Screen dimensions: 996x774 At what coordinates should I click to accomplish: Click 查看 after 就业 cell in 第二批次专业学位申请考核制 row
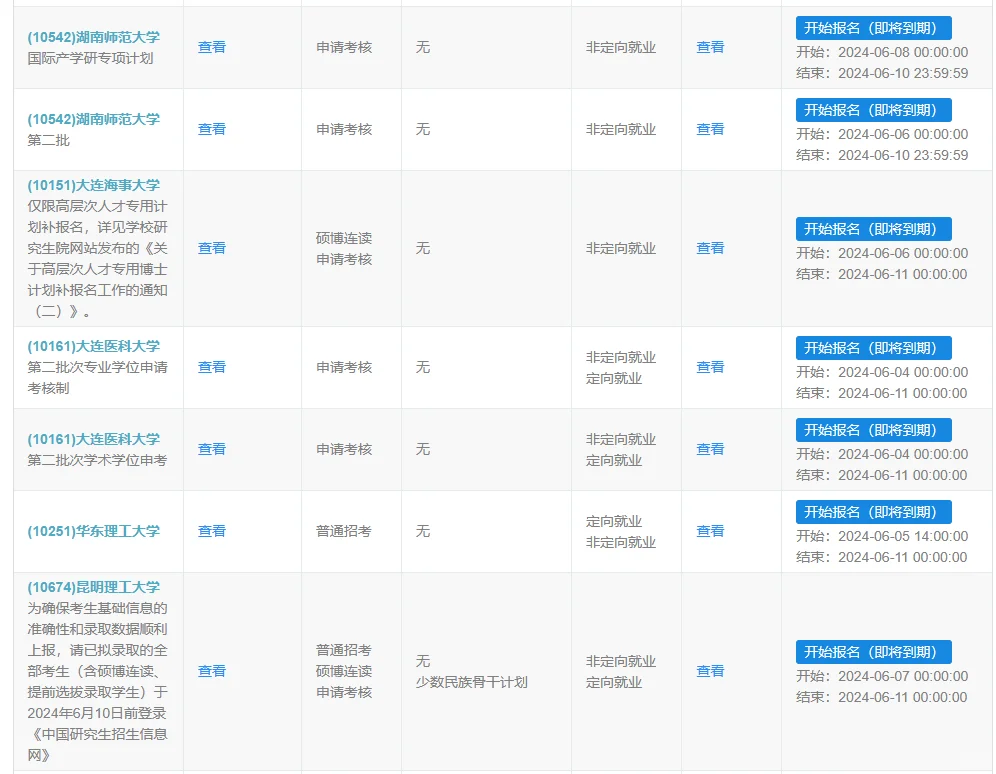(x=710, y=367)
